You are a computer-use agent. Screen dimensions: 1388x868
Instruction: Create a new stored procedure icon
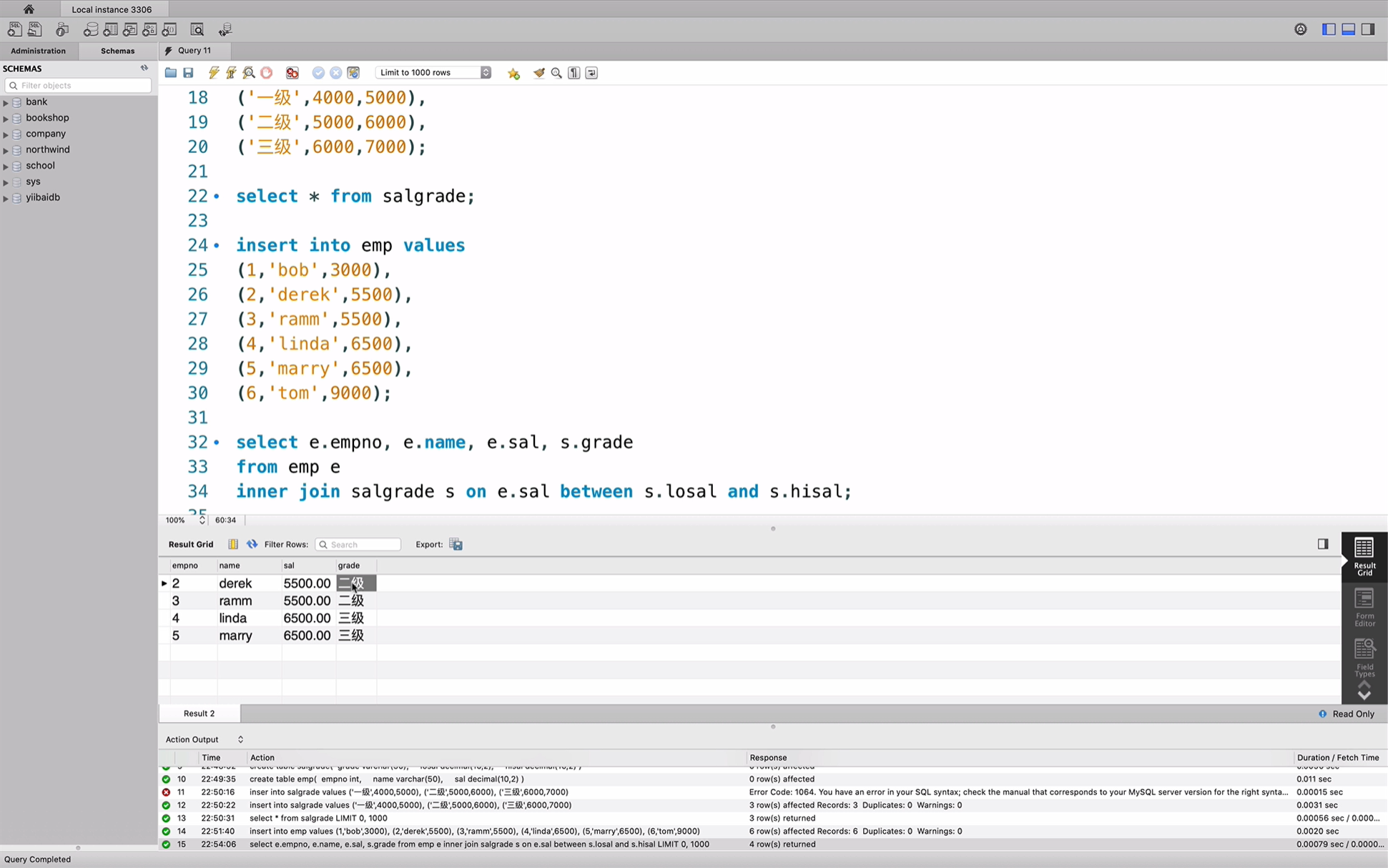(x=149, y=29)
